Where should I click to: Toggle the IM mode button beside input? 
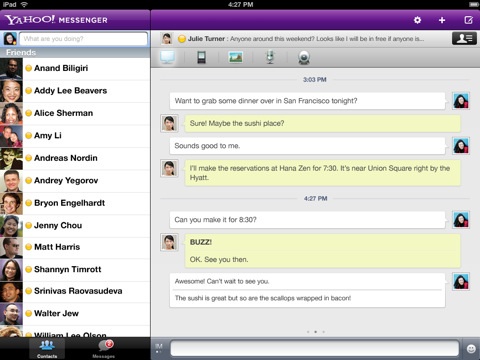pyautogui.click(x=159, y=348)
